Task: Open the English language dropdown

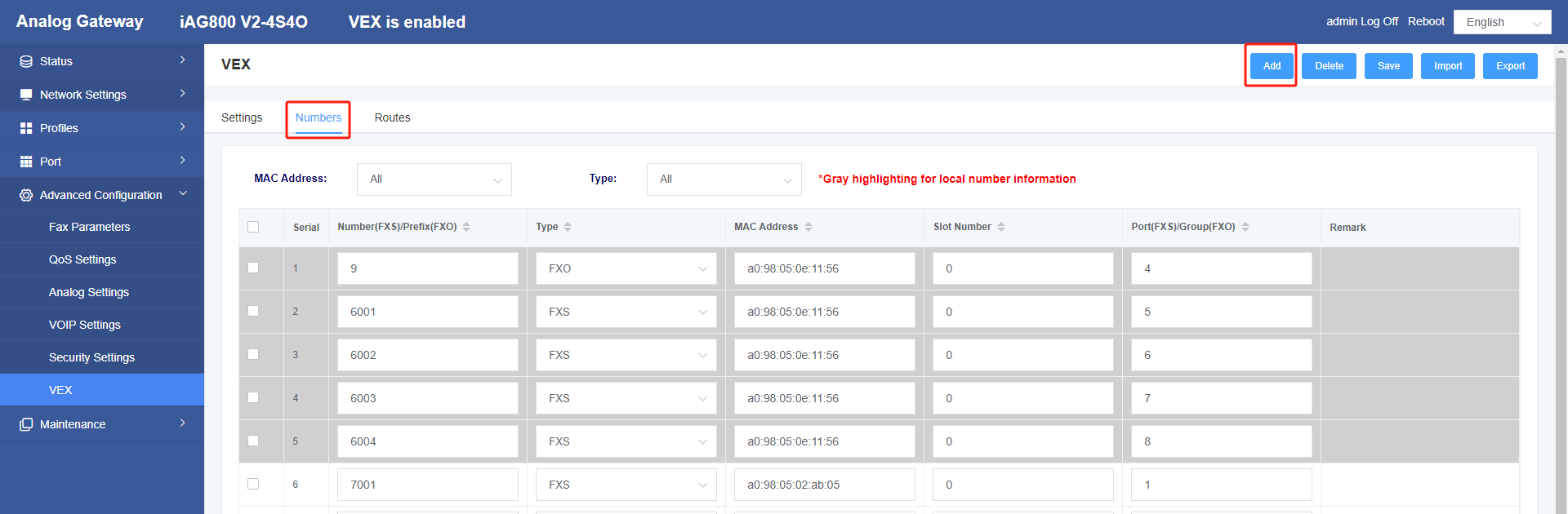Action: click(x=1503, y=22)
